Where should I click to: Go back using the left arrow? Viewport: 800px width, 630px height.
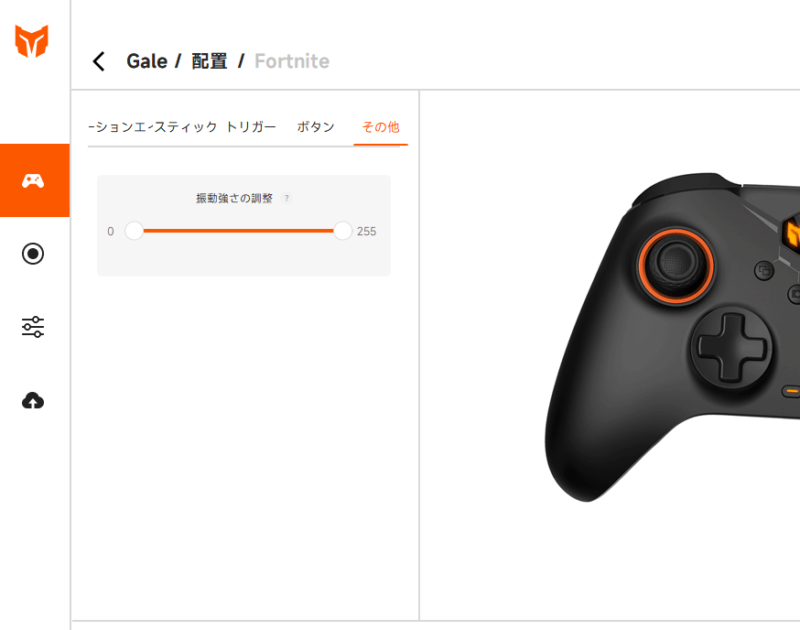coord(99,61)
